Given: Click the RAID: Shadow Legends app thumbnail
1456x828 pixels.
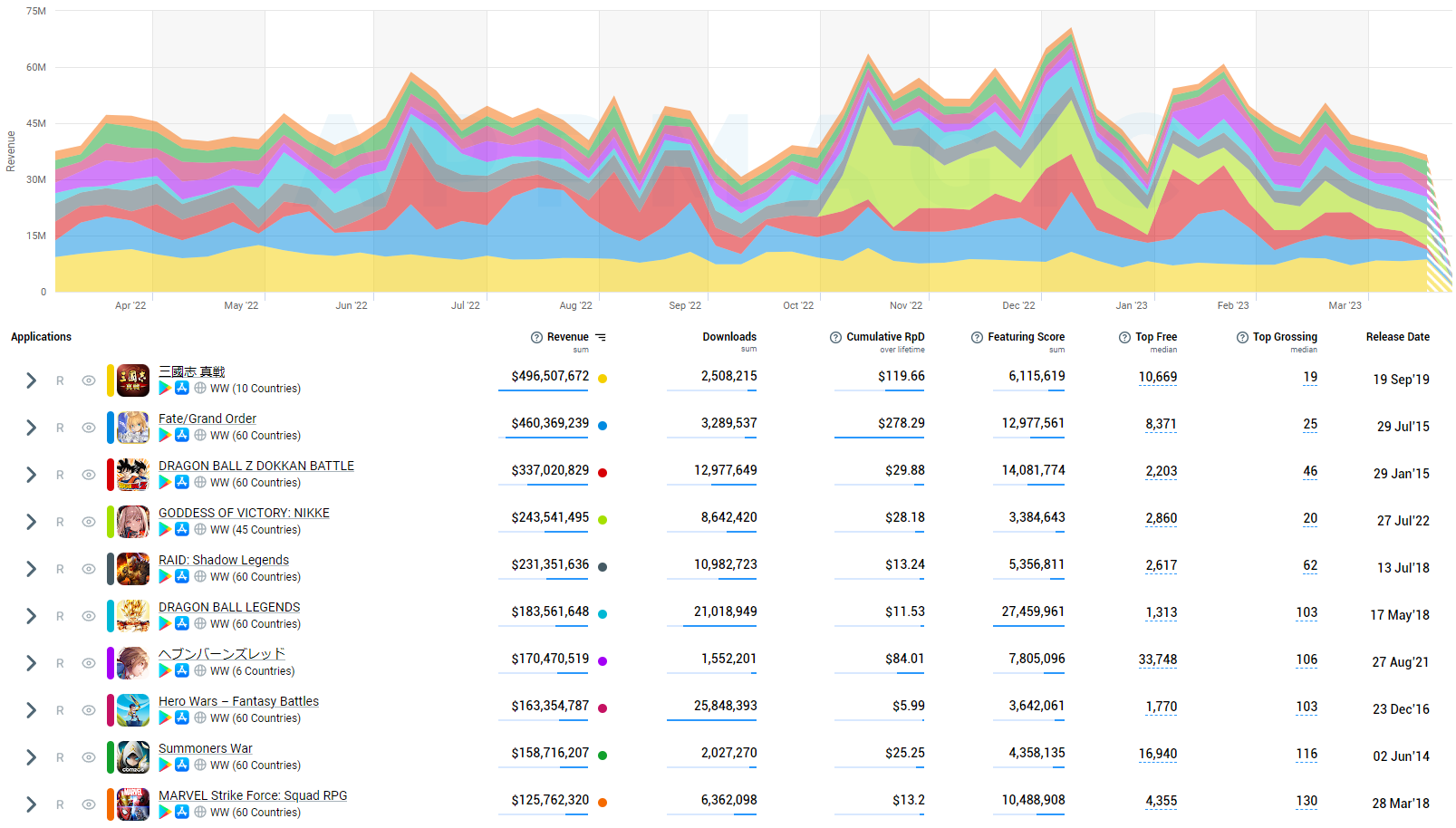Looking at the screenshot, I should click(x=133, y=569).
